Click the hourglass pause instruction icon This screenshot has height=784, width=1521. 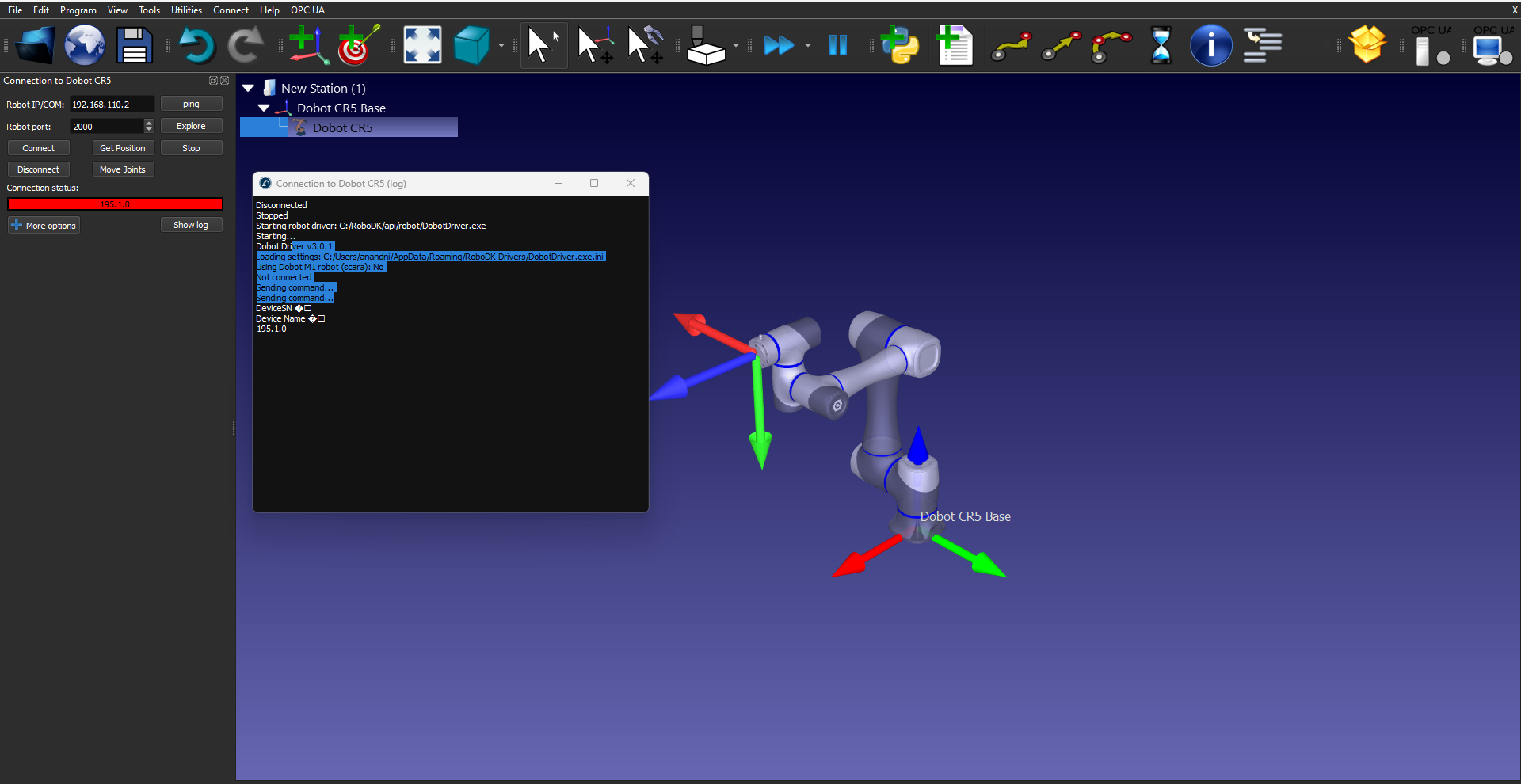coord(1161,45)
